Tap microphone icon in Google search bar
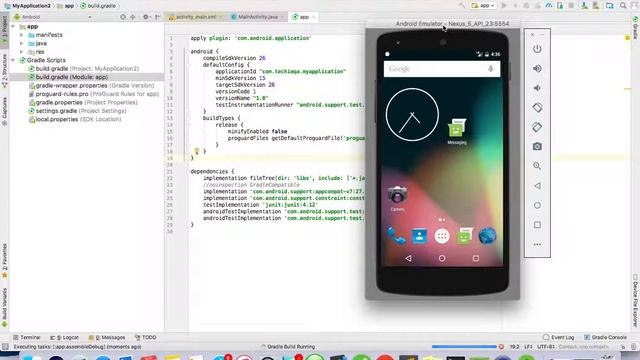Screen dimensions: 640x360 (x=491, y=69)
